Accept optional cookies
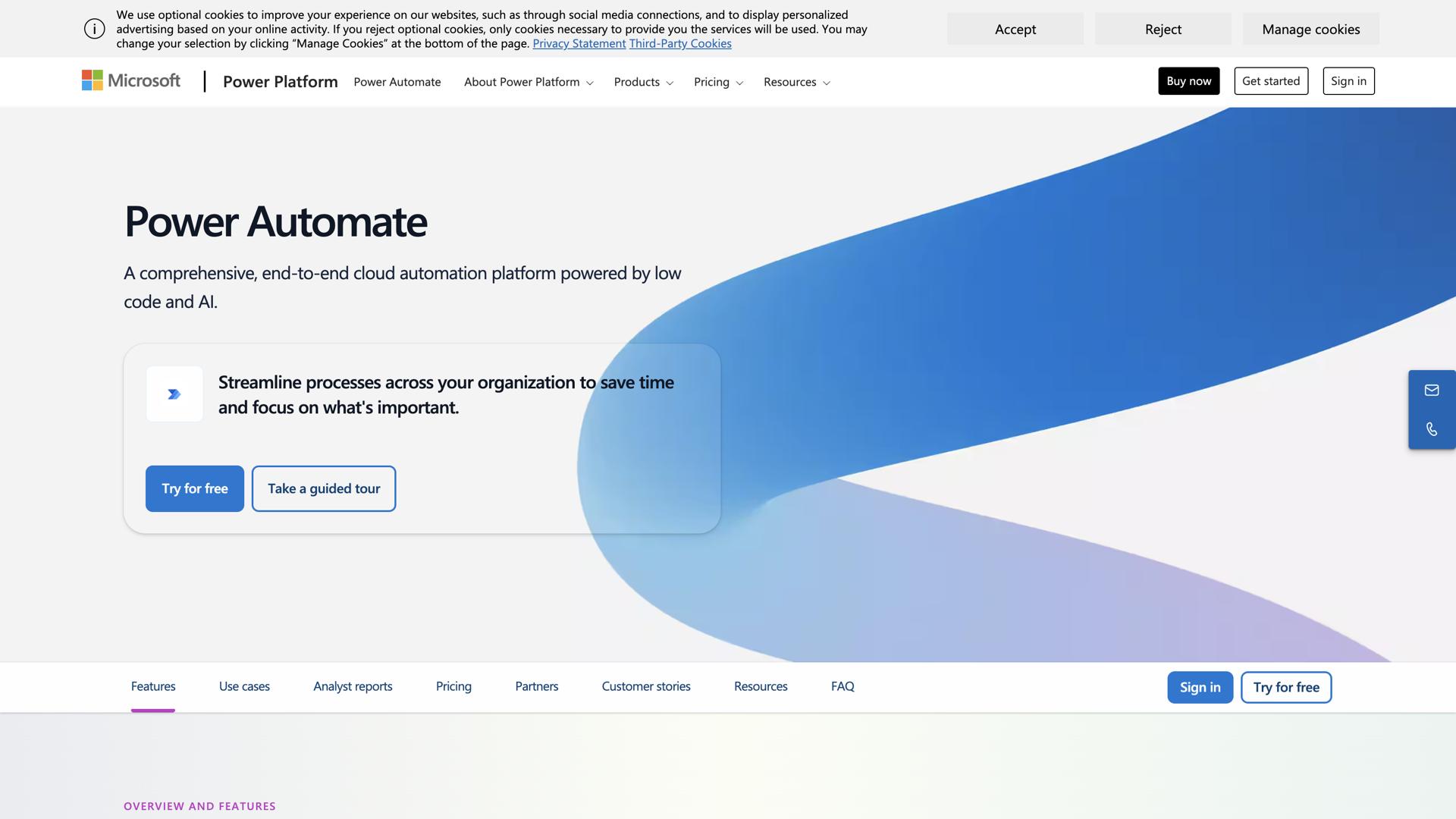Screen dimensions: 1456x819 pyautogui.click(x=1015, y=29)
